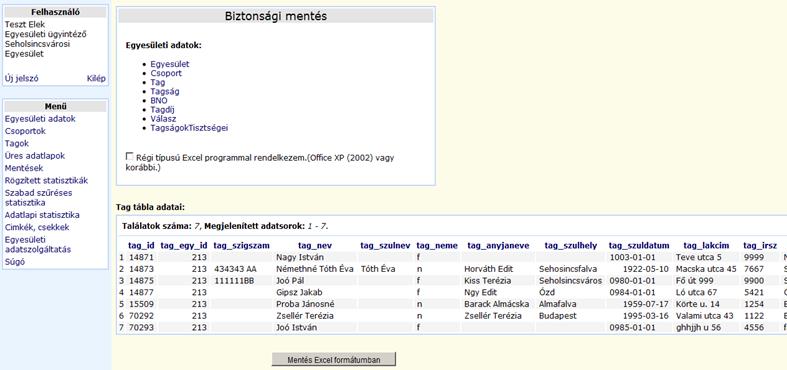Select the Joó István name cell
The width and height of the screenshot is (787, 370).
point(298,327)
